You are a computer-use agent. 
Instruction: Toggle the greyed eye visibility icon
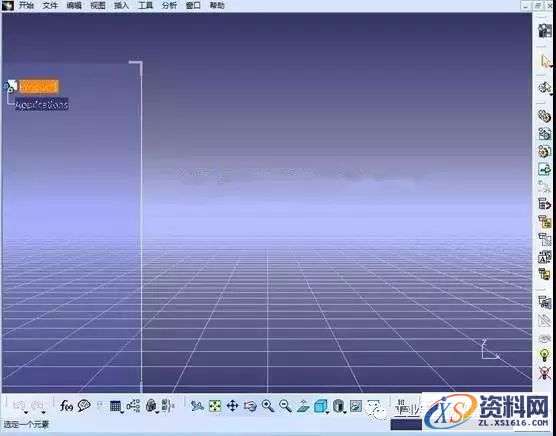[544, 338]
